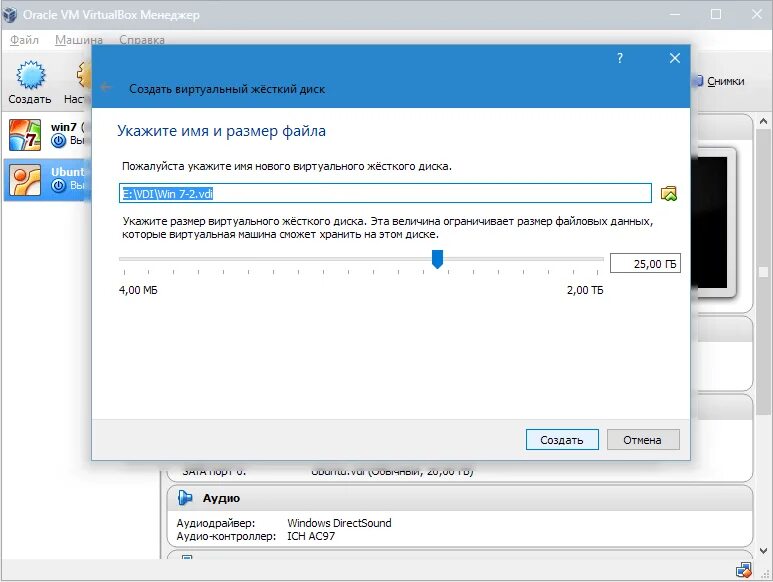Open the Файл menu

pos(24,39)
